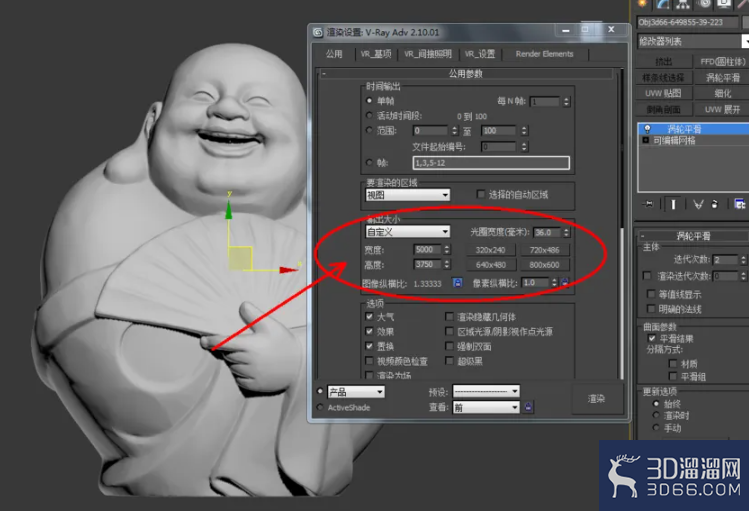Open the 产品 render mode dropdown
Image resolution: width=749 pixels, height=511 pixels.
356,392
